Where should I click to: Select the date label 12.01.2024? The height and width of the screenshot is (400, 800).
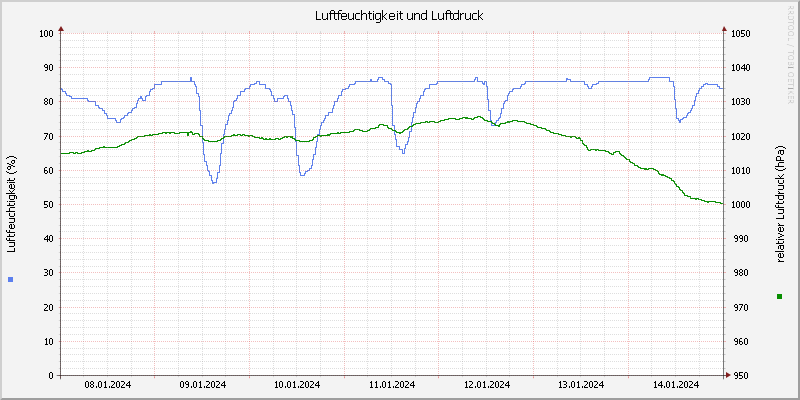[486, 384]
